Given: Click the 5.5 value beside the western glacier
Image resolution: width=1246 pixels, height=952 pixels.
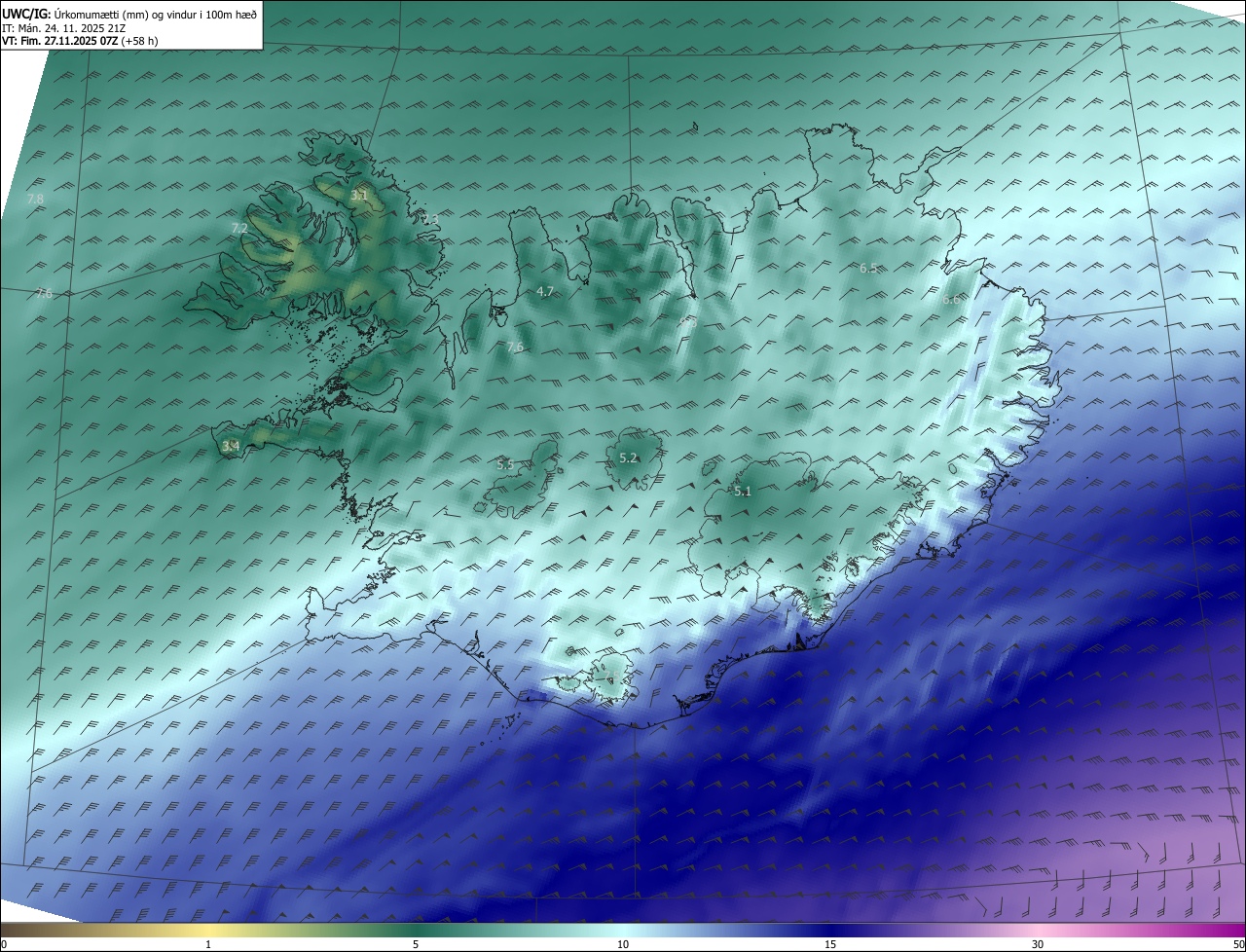Looking at the screenshot, I should coord(505,465).
